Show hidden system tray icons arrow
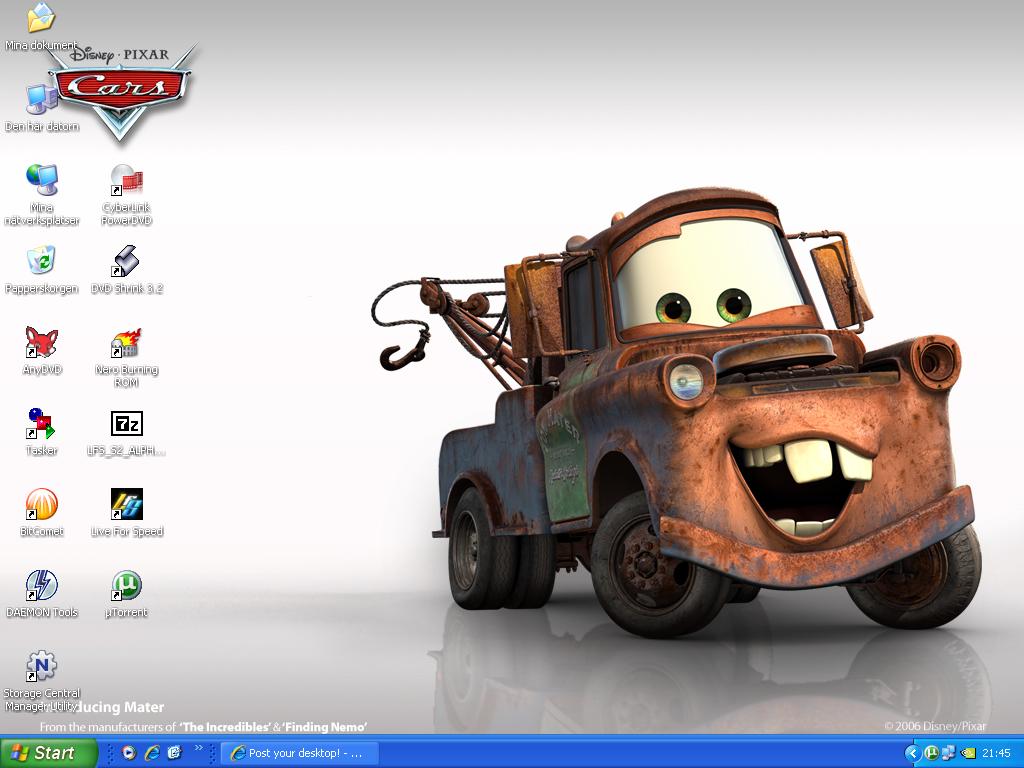The height and width of the screenshot is (768, 1024). tap(912, 753)
